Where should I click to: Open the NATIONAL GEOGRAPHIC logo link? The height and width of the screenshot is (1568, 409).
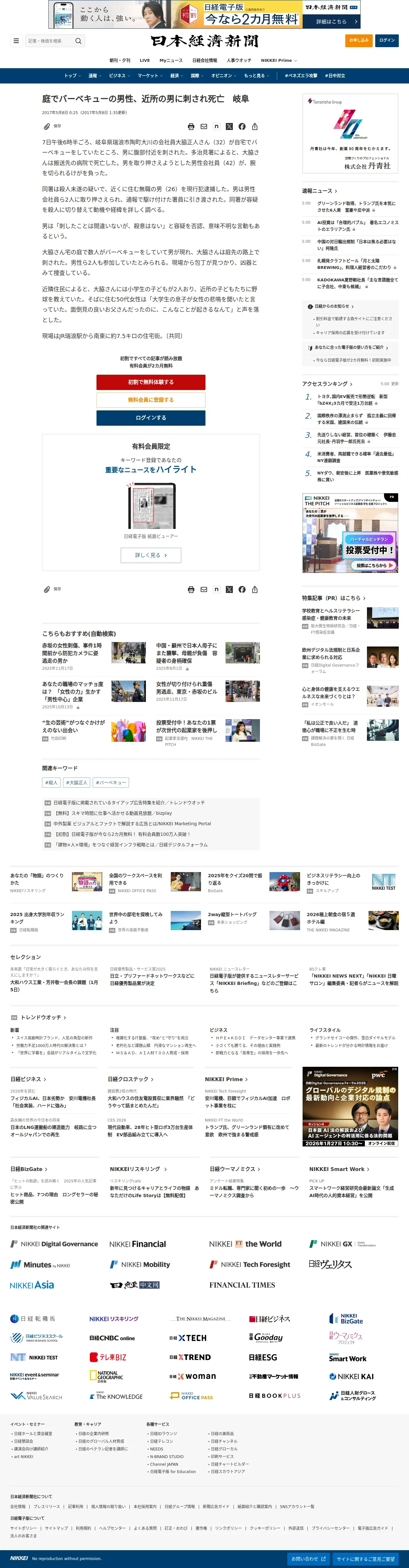click(x=106, y=1376)
